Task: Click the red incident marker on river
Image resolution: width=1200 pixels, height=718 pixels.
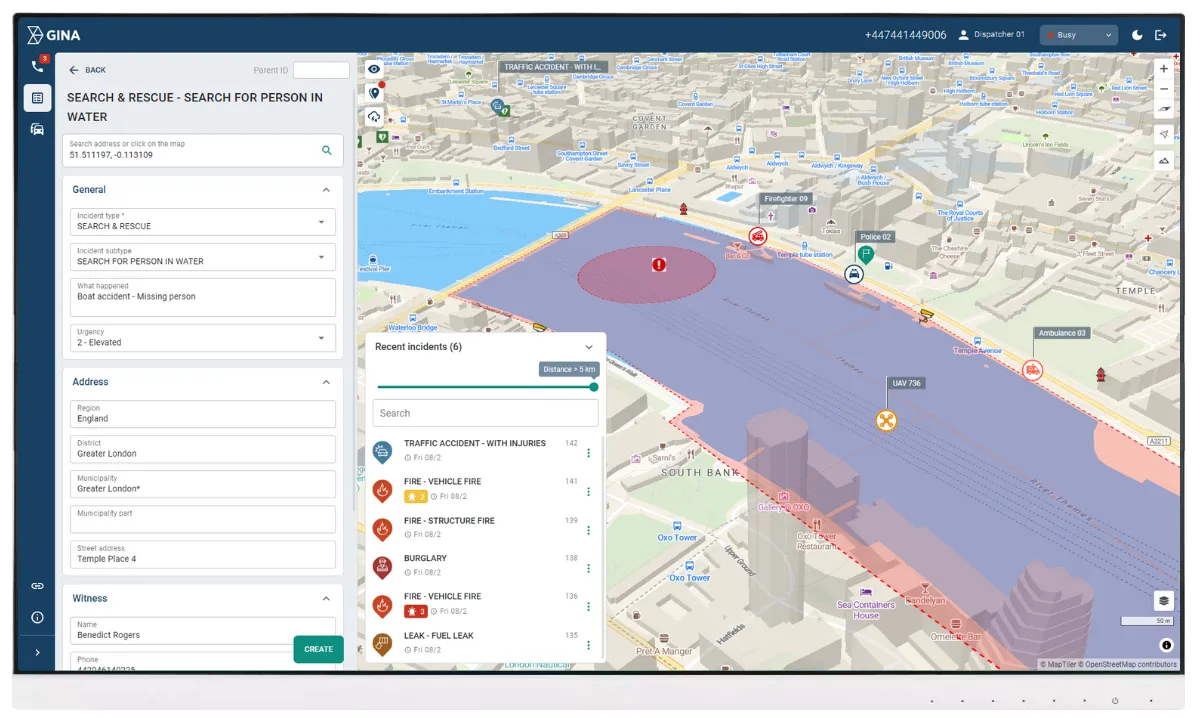Action: coord(658,265)
